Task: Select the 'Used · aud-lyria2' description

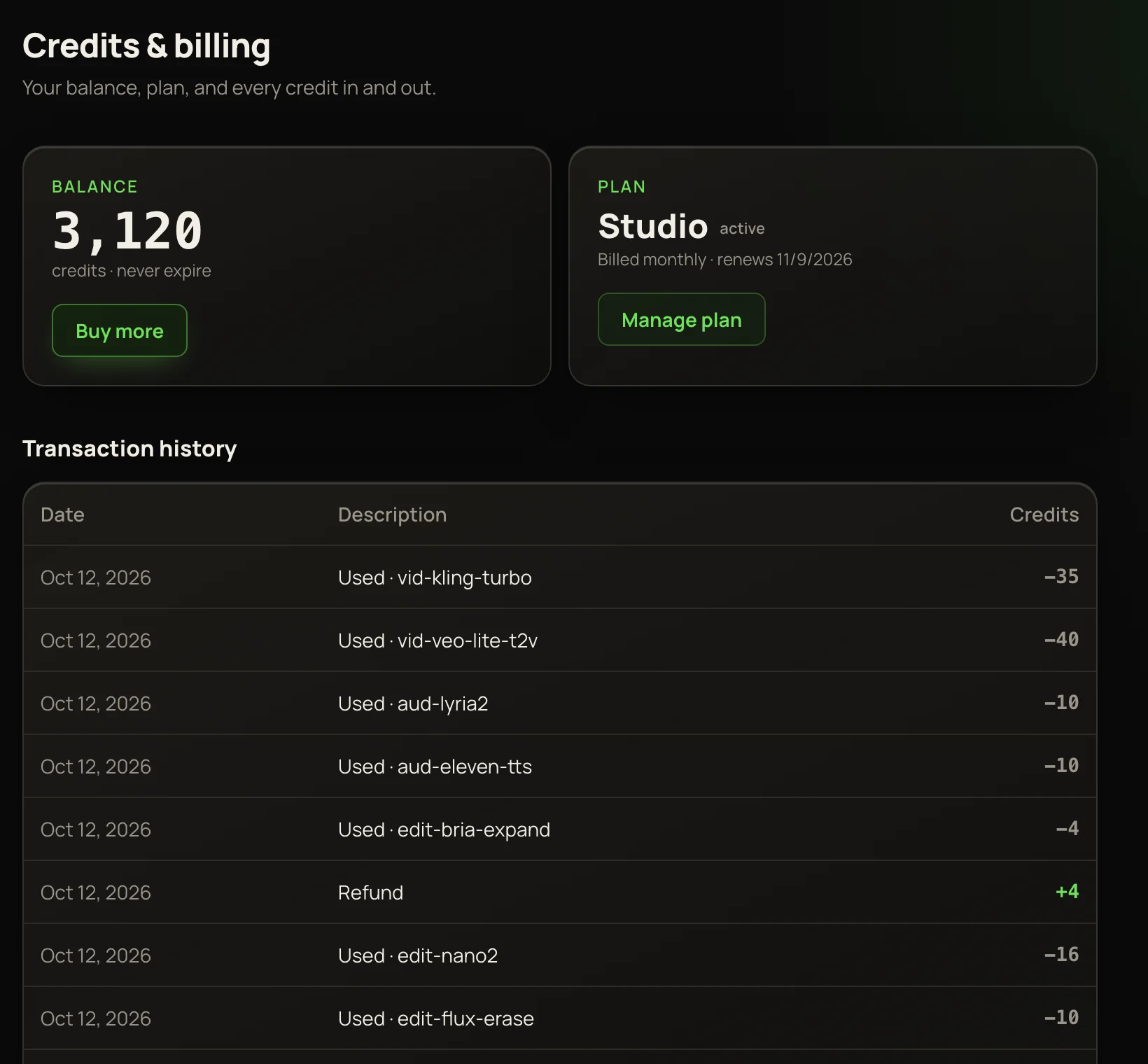Action: pyautogui.click(x=413, y=703)
